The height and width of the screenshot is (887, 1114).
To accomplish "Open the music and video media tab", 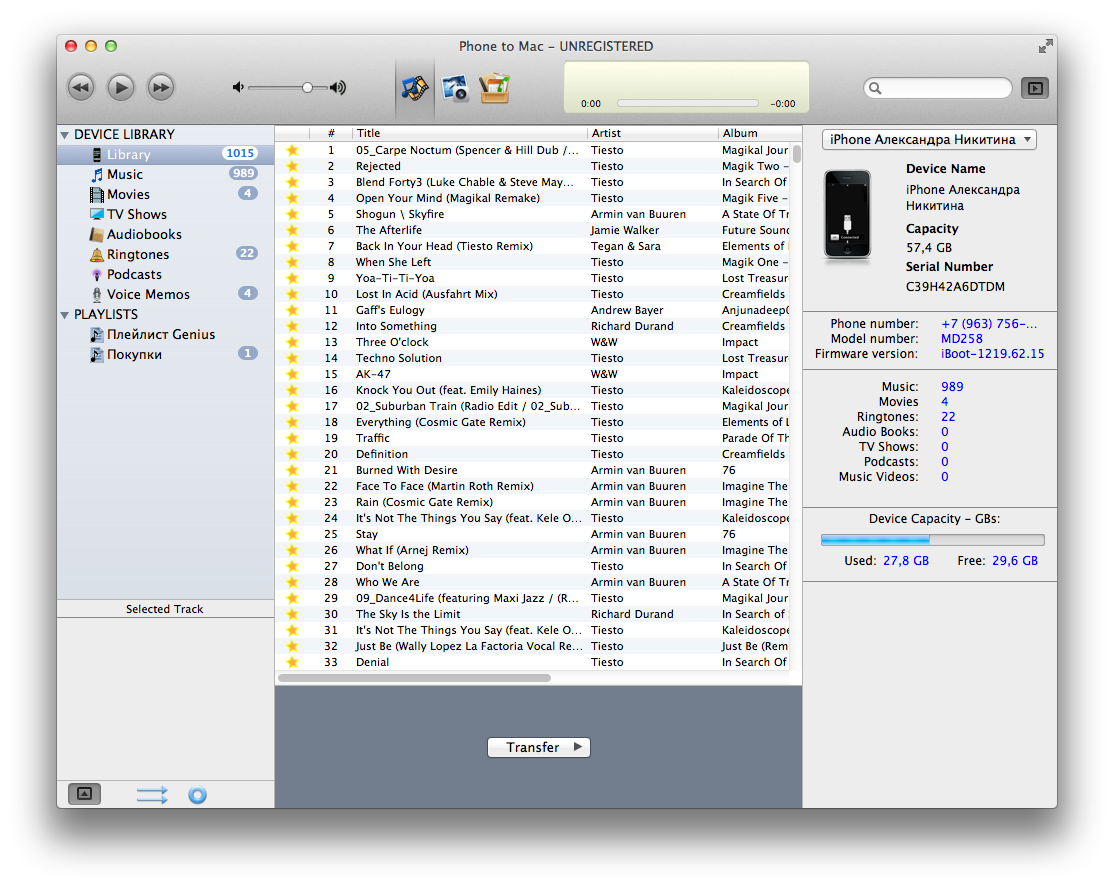I will click(x=415, y=88).
